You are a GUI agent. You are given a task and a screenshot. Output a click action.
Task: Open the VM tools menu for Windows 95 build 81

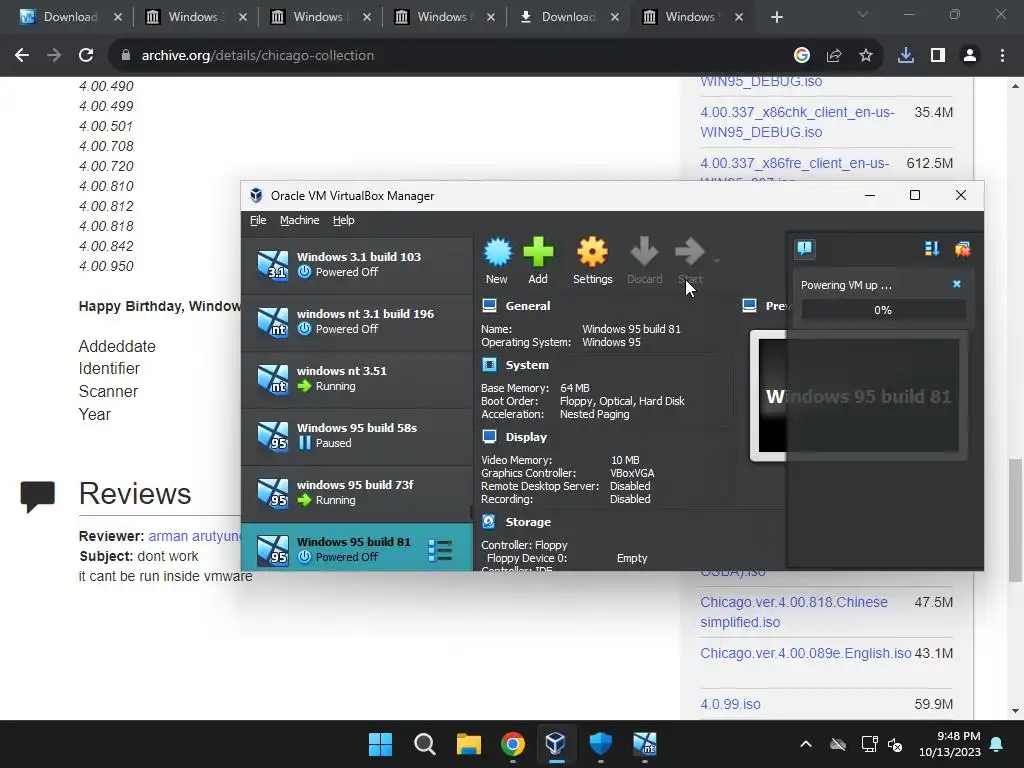click(440, 550)
